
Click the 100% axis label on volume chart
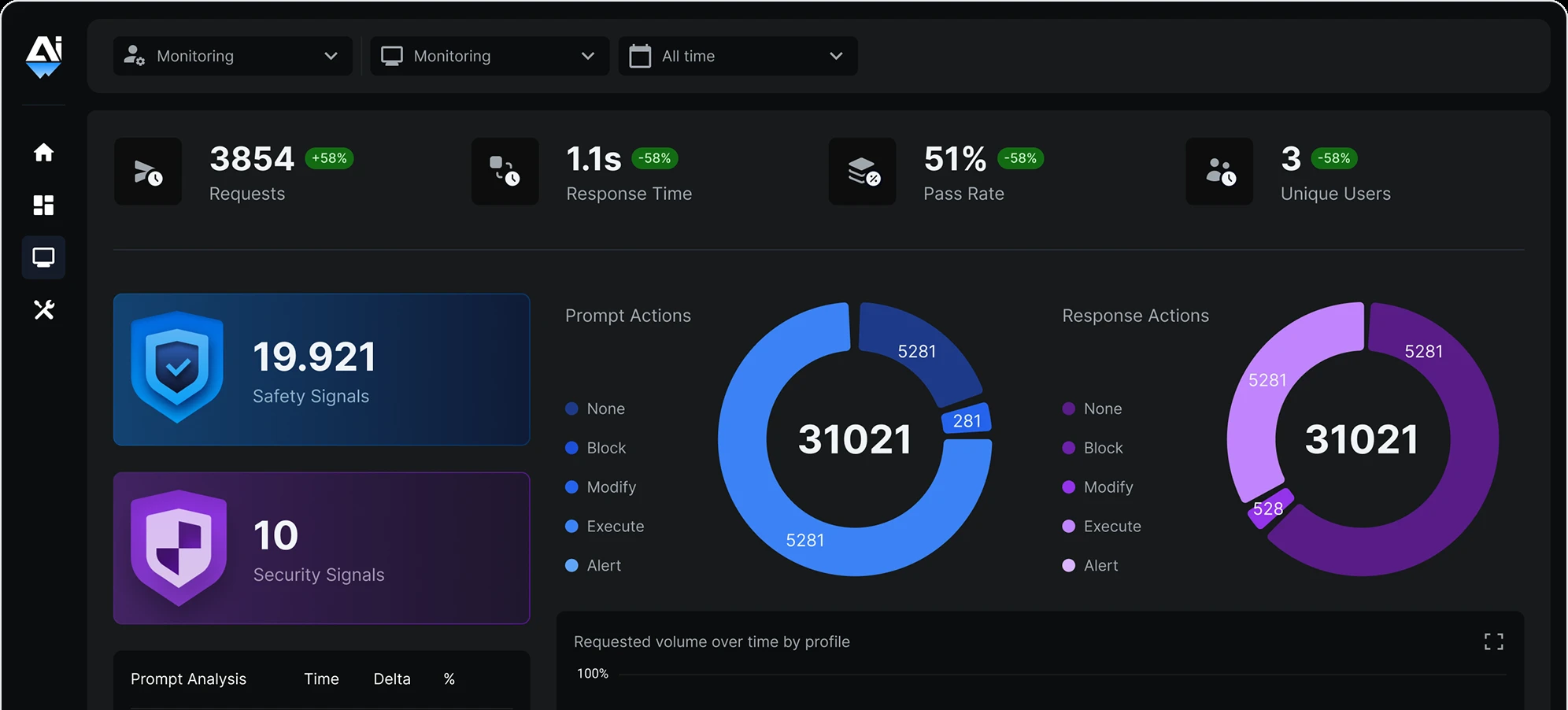coord(592,673)
